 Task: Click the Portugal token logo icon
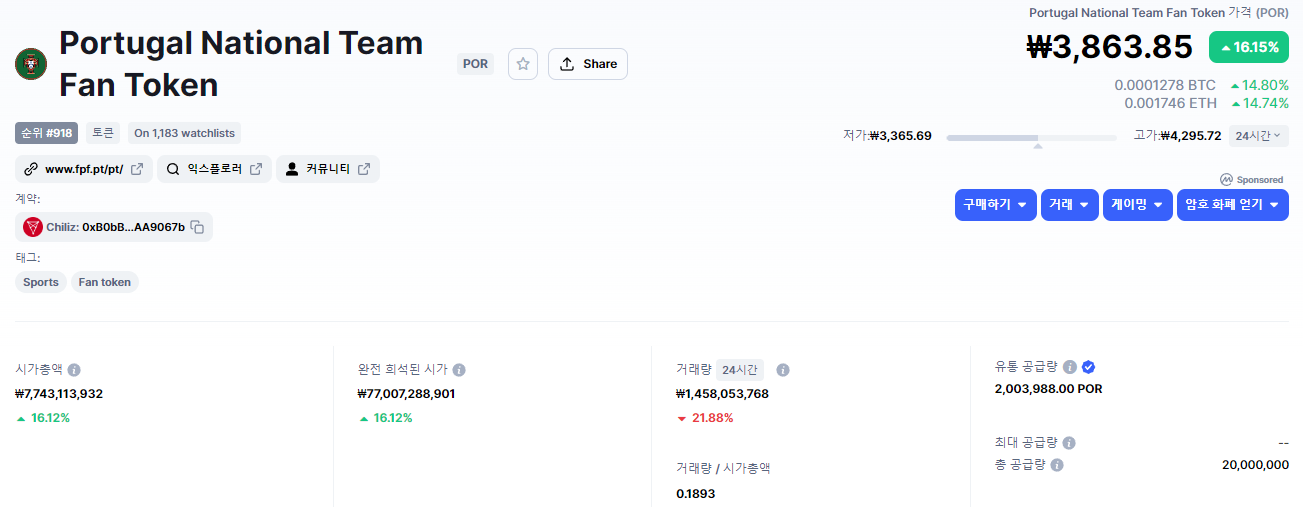[x=31, y=64]
